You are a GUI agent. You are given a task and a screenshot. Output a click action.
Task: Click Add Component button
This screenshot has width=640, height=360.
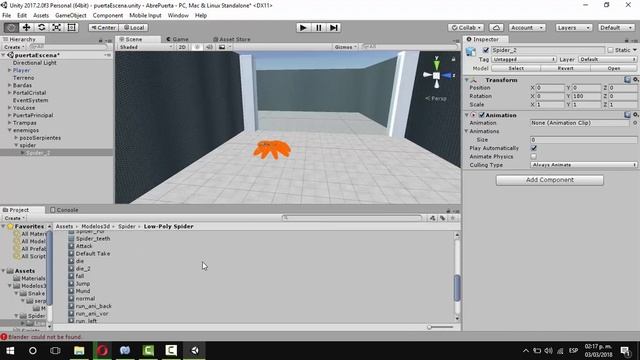[x=549, y=180]
